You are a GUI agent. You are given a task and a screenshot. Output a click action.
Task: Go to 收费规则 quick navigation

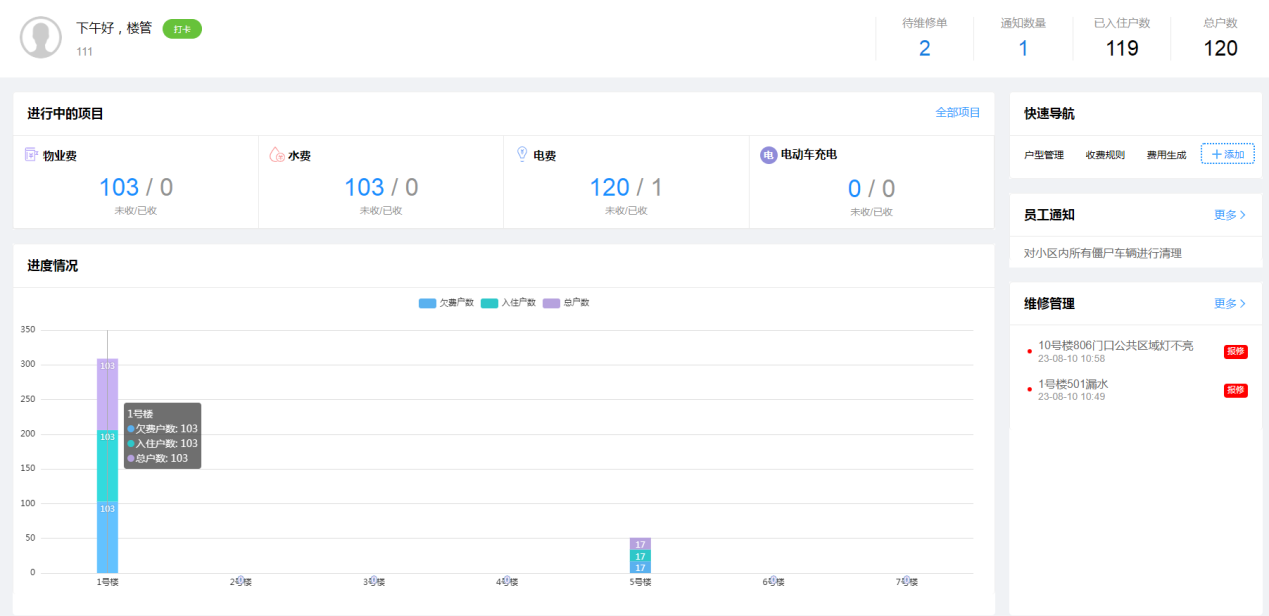1105,155
